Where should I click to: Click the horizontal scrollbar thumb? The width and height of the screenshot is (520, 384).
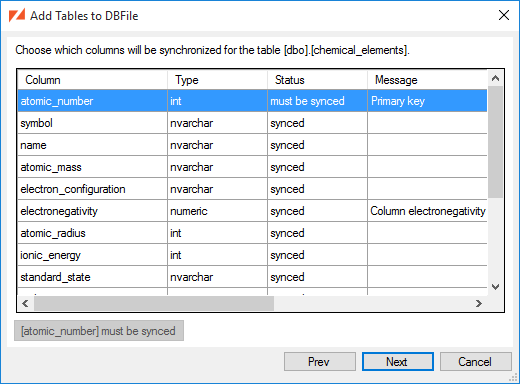pos(154,303)
